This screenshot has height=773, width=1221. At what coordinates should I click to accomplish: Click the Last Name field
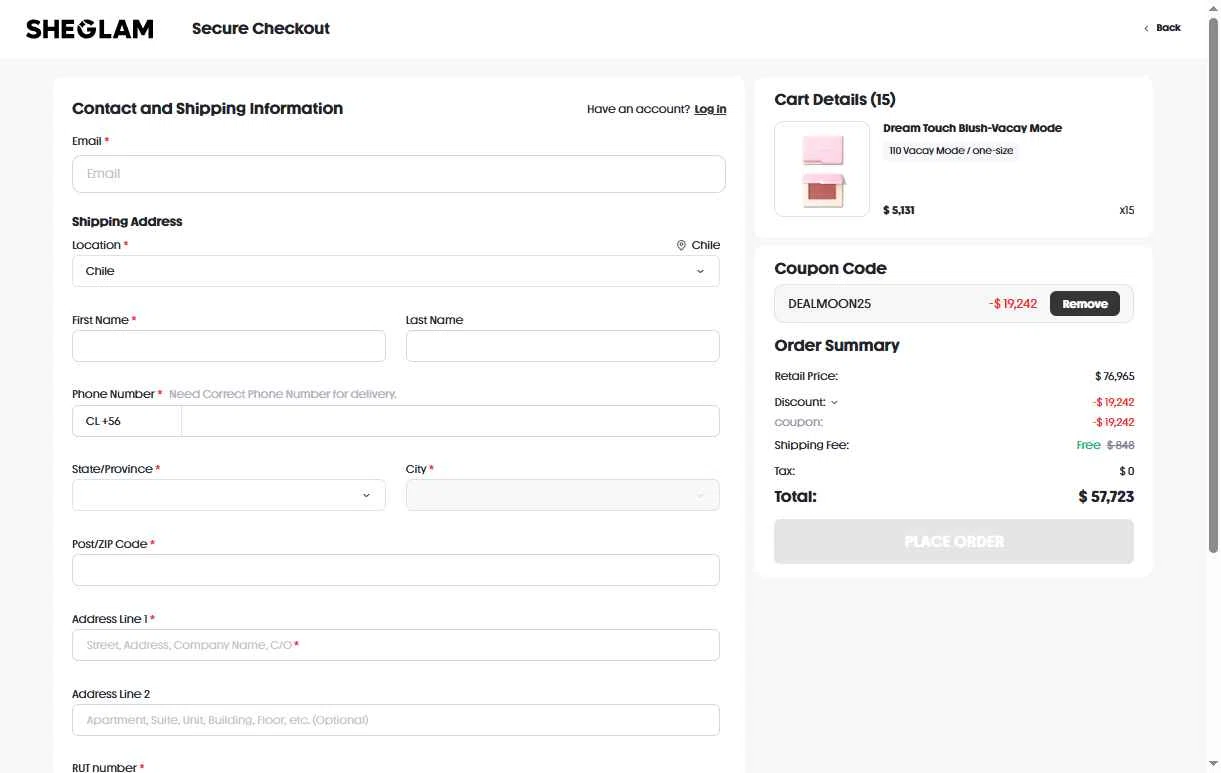coord(562,346)
